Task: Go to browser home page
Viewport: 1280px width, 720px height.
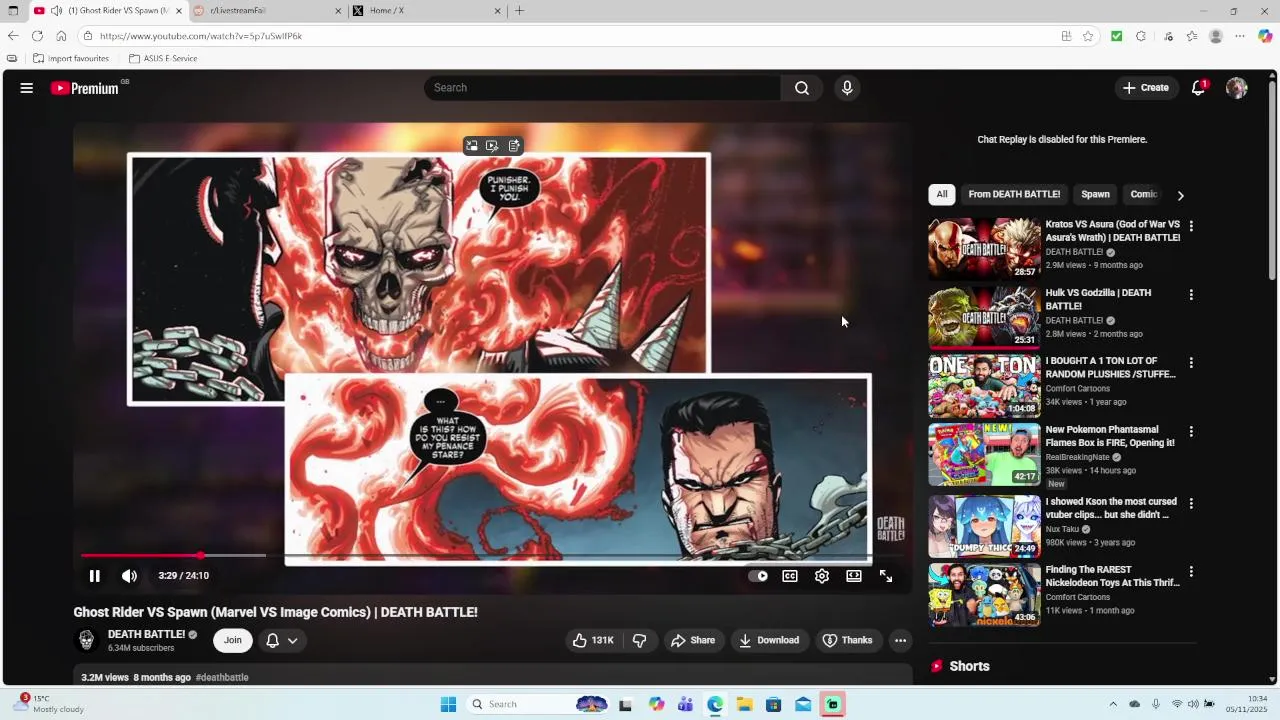Action: pyautogui.click(x=61, y=36)
